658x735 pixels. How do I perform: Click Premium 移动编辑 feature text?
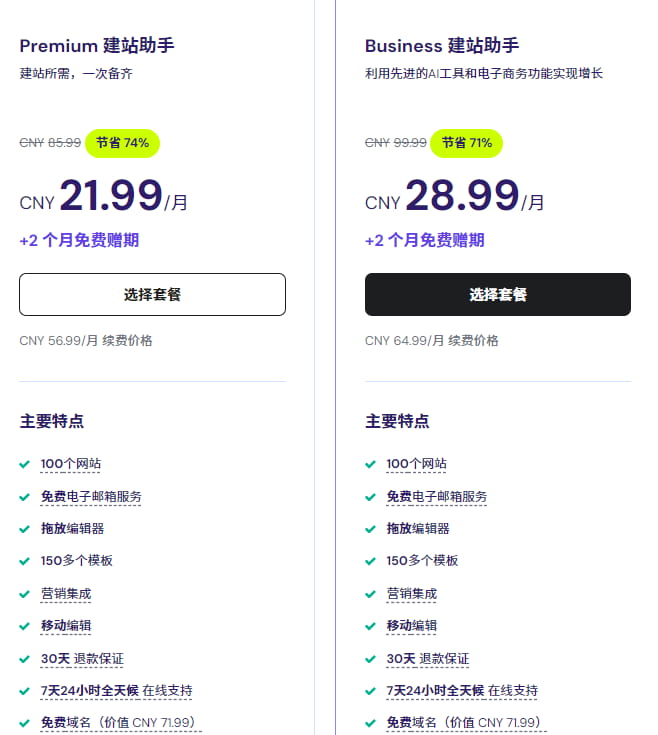pos(66,626)
